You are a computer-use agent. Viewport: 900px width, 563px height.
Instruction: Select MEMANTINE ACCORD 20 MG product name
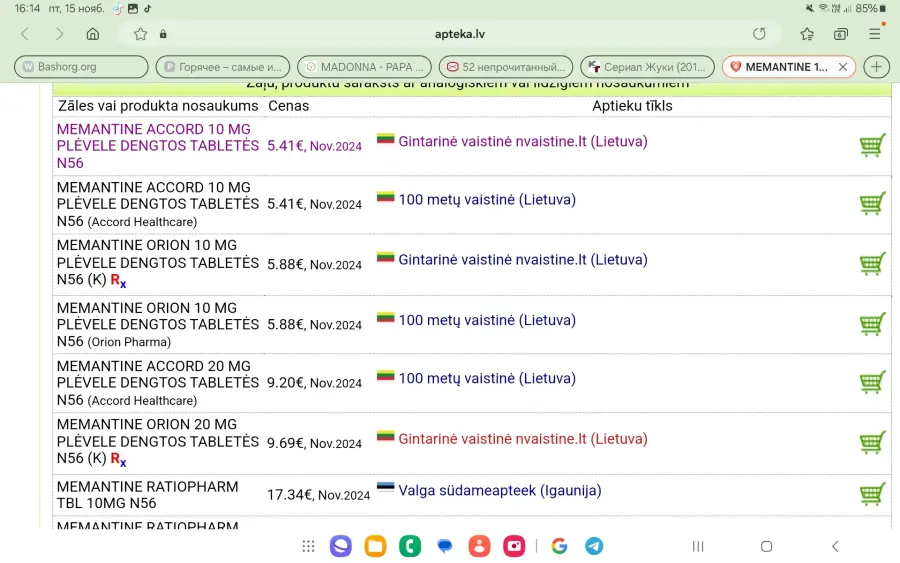157,383
